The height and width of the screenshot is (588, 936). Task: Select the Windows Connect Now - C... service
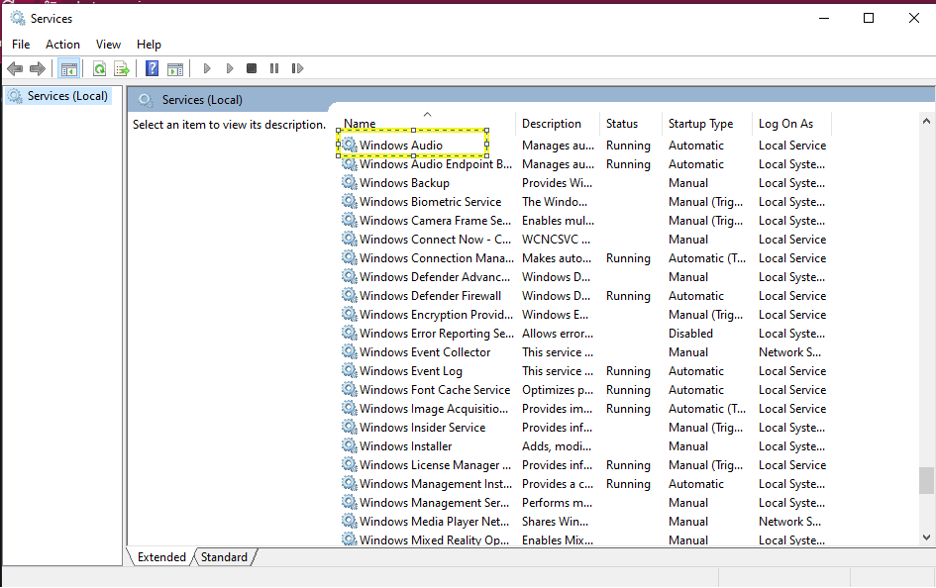(x=435, y=239)
